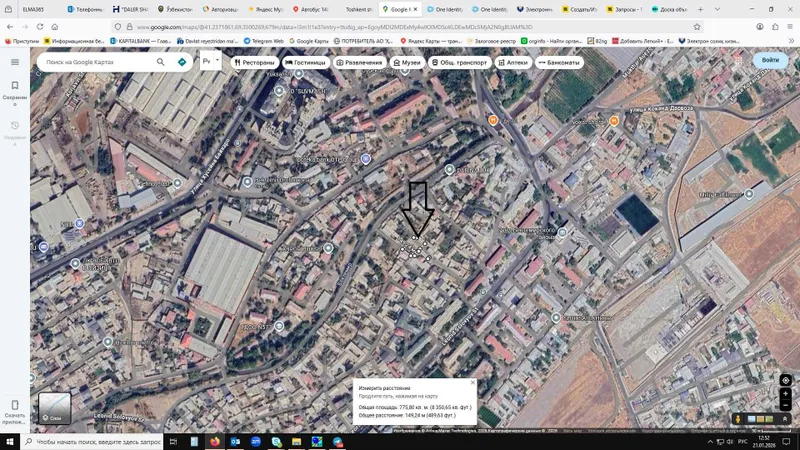Click the my-location target icon
This screenshot has height=450, width=800.
785,380
